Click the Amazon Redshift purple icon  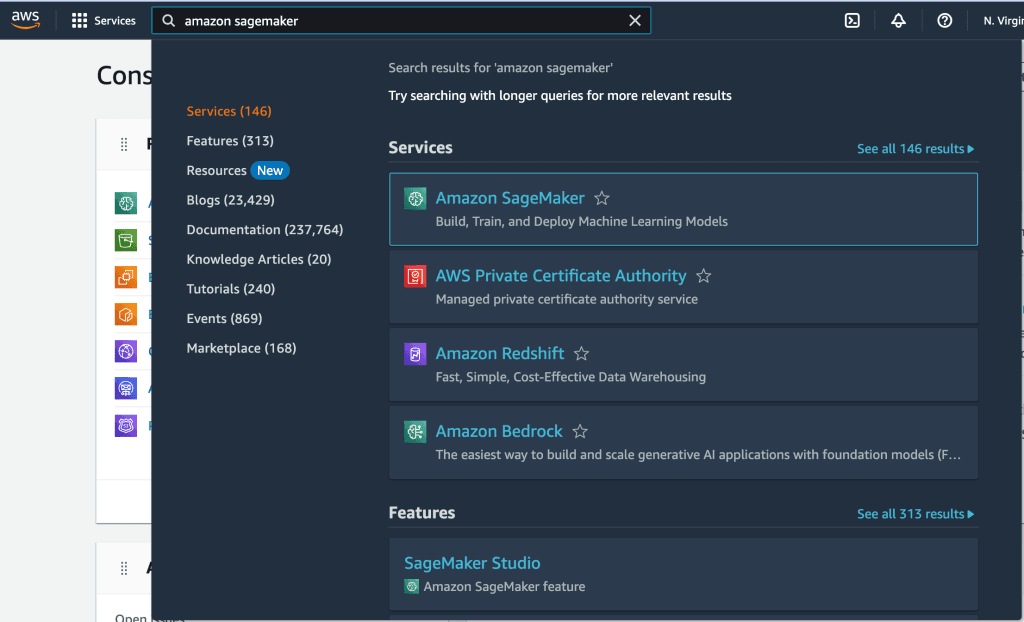tap(415, 353)
